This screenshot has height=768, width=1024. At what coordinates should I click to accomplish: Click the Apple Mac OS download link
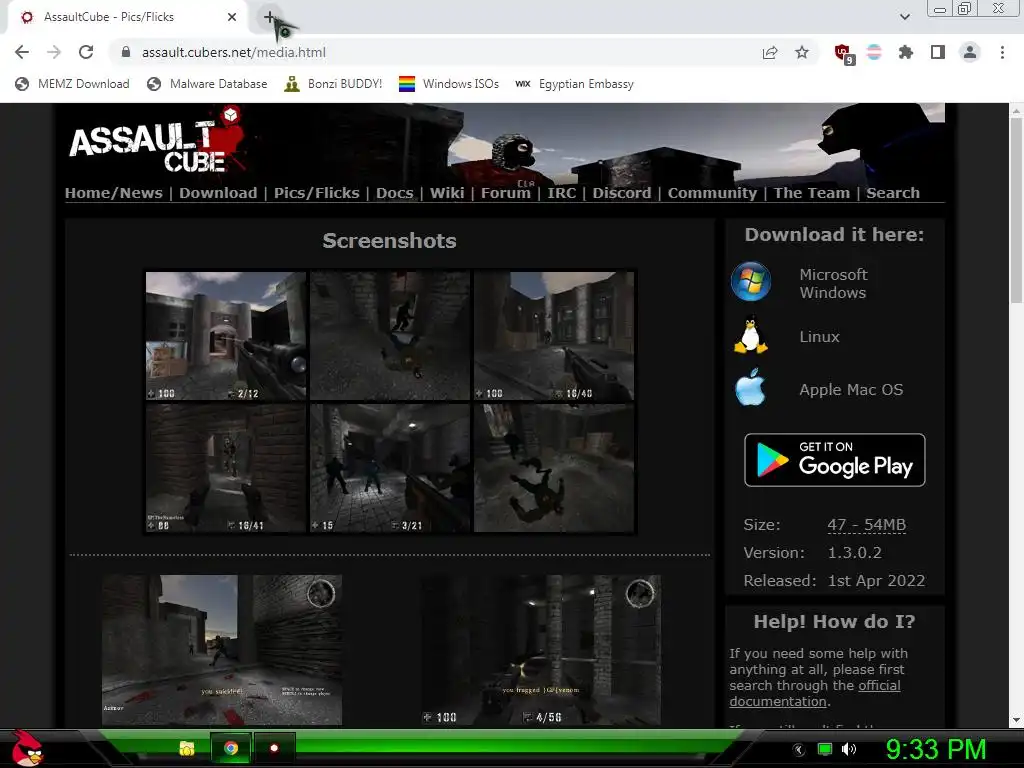tap(851, 389)
